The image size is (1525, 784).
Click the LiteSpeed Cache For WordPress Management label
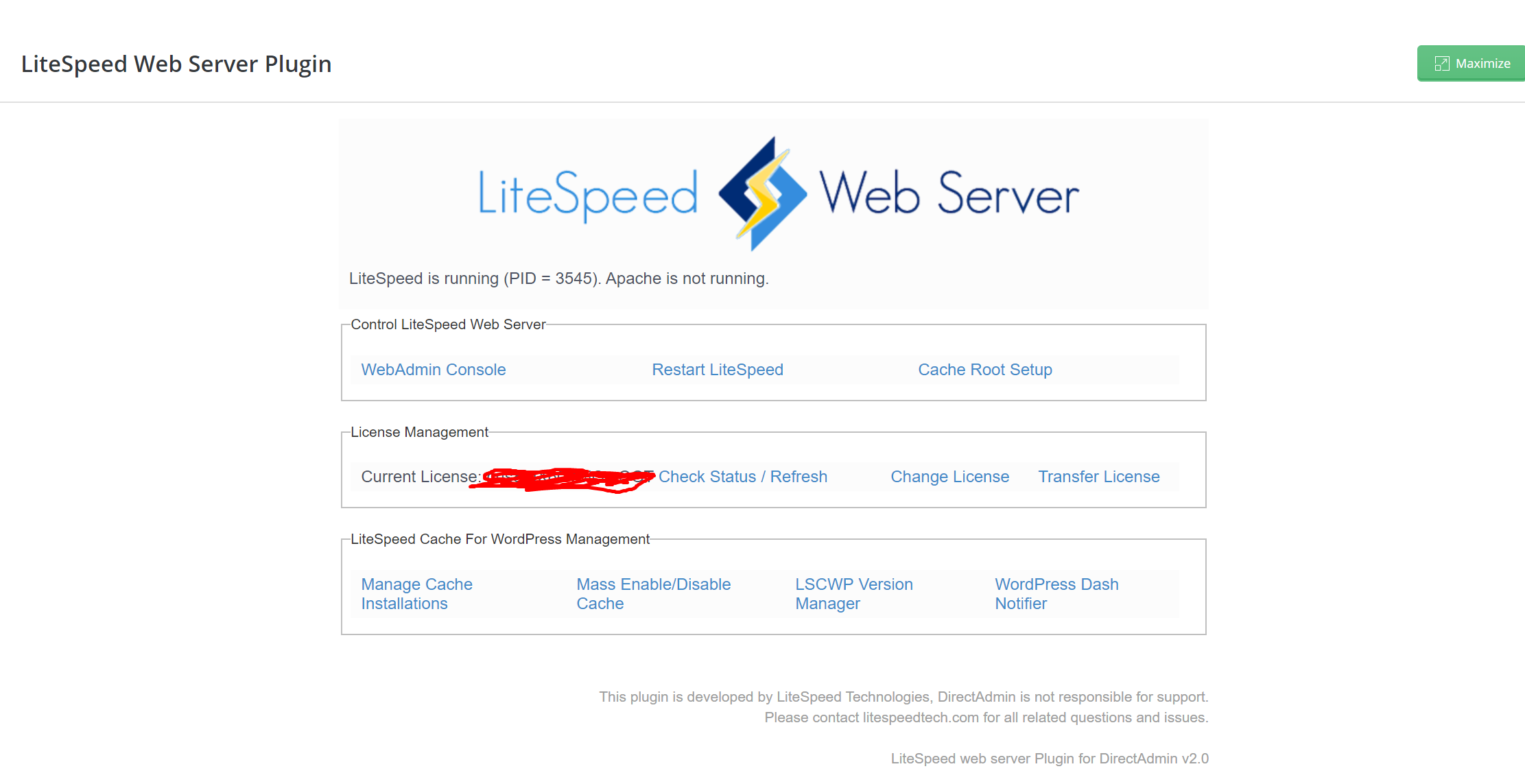click(500, 539)
